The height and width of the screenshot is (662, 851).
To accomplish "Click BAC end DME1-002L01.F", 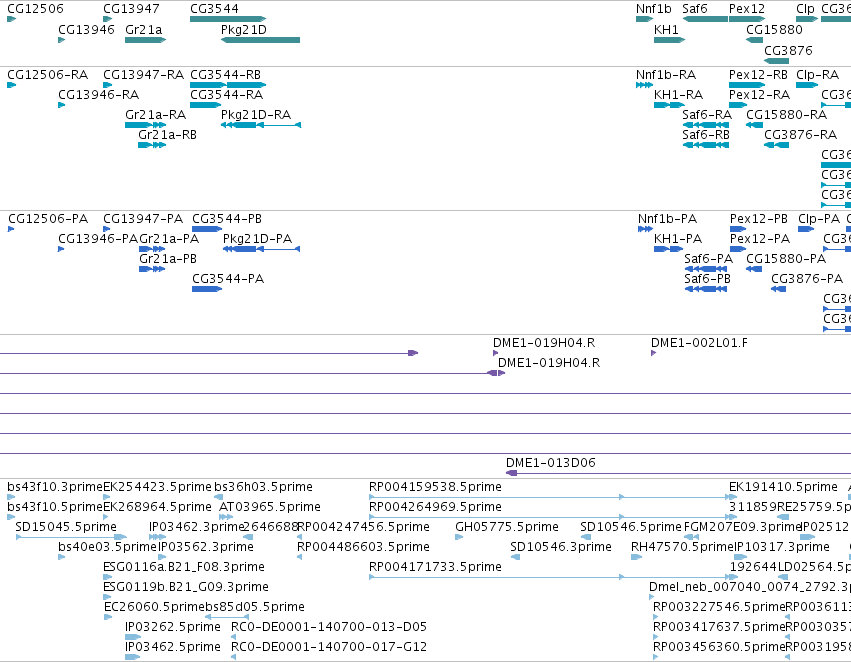I will [699, 342].
